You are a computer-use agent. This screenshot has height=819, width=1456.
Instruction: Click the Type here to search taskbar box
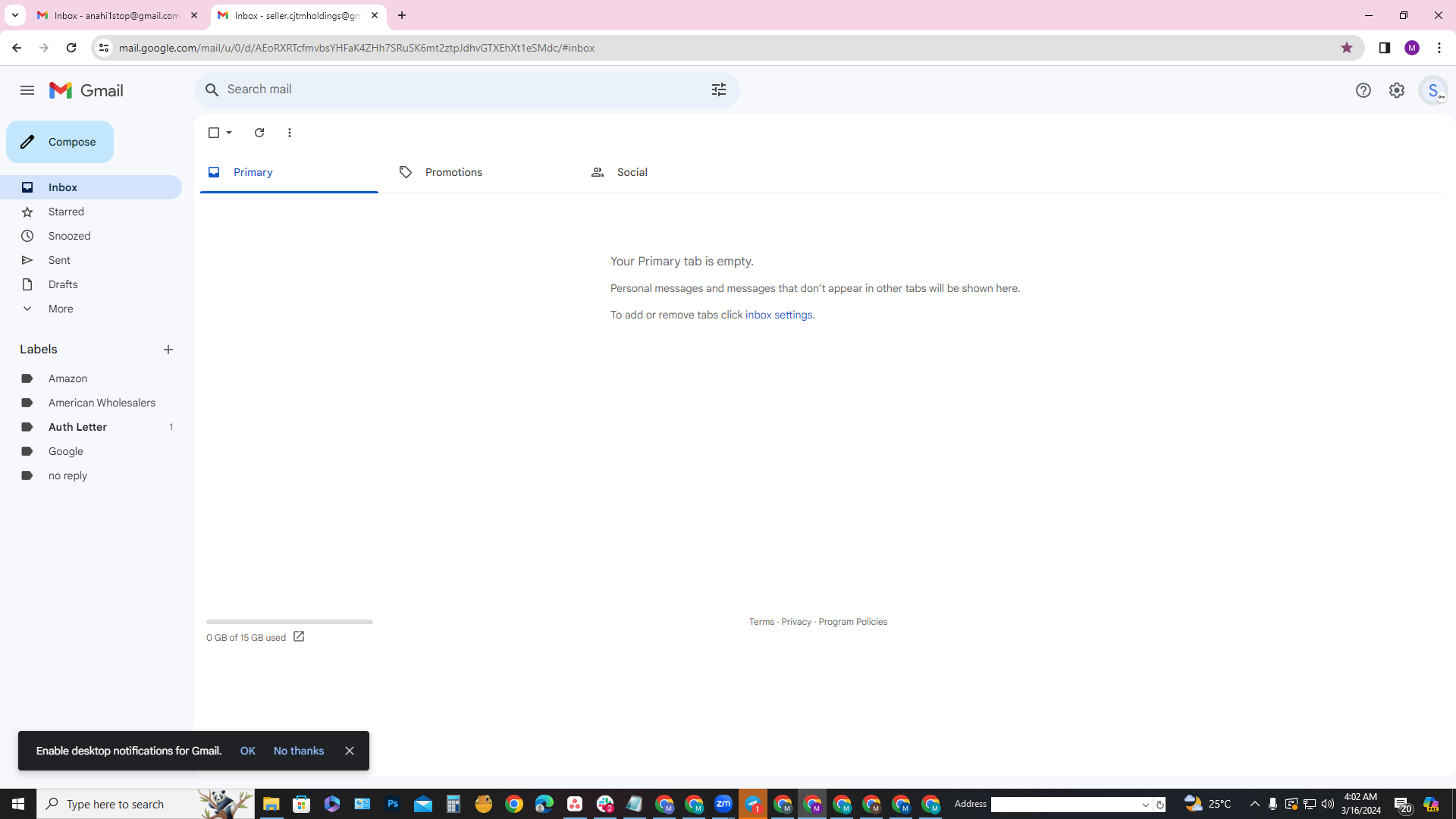point(146,804)
